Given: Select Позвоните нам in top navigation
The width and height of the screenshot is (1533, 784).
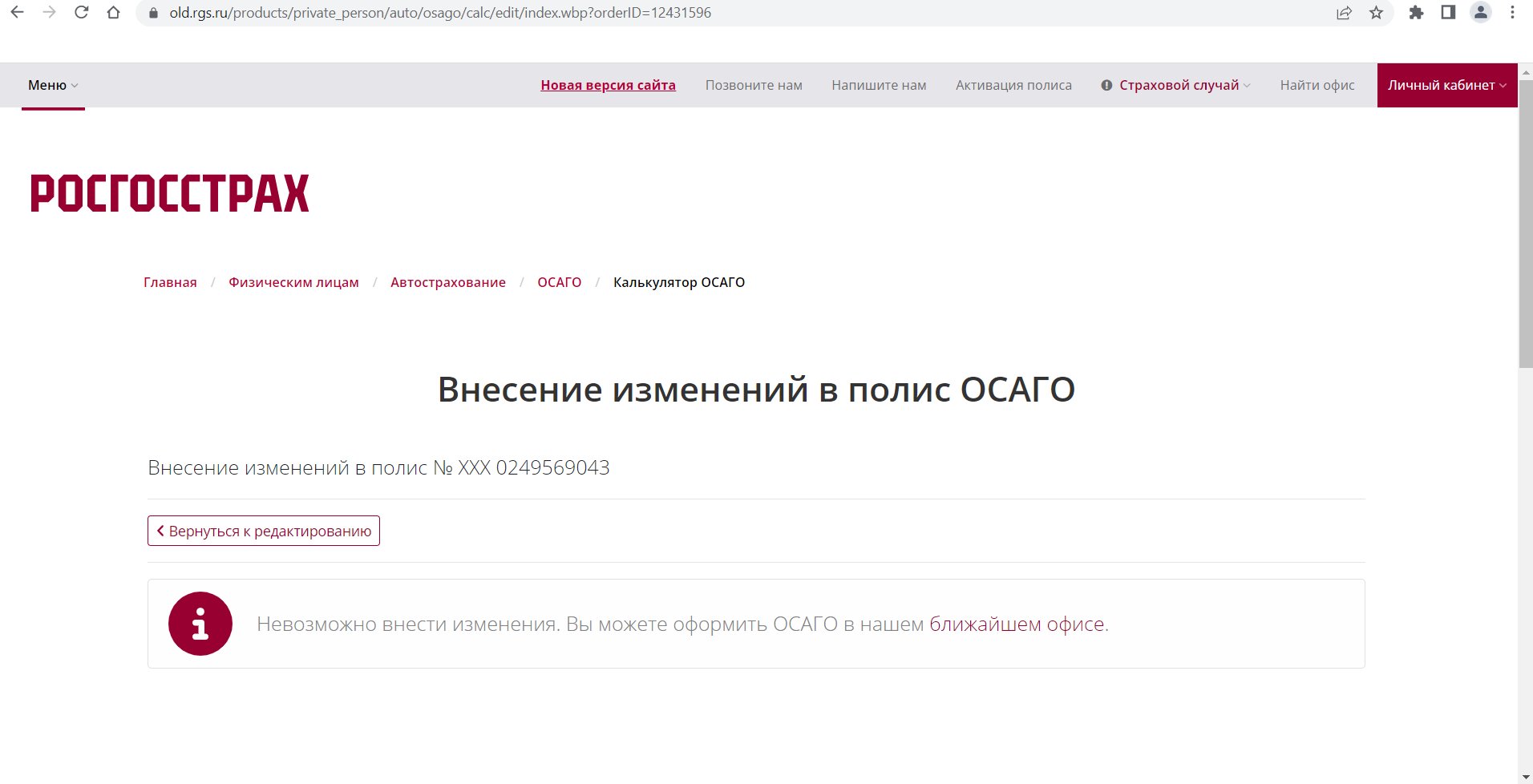Looking at the screenshot, I should tap(754, 85).
